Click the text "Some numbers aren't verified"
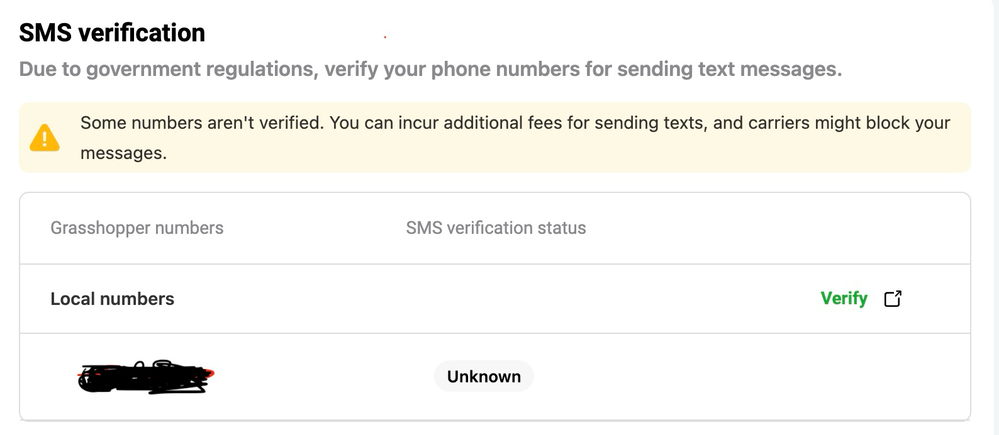Screen dimensions: 999x435 tap(202, 122)
